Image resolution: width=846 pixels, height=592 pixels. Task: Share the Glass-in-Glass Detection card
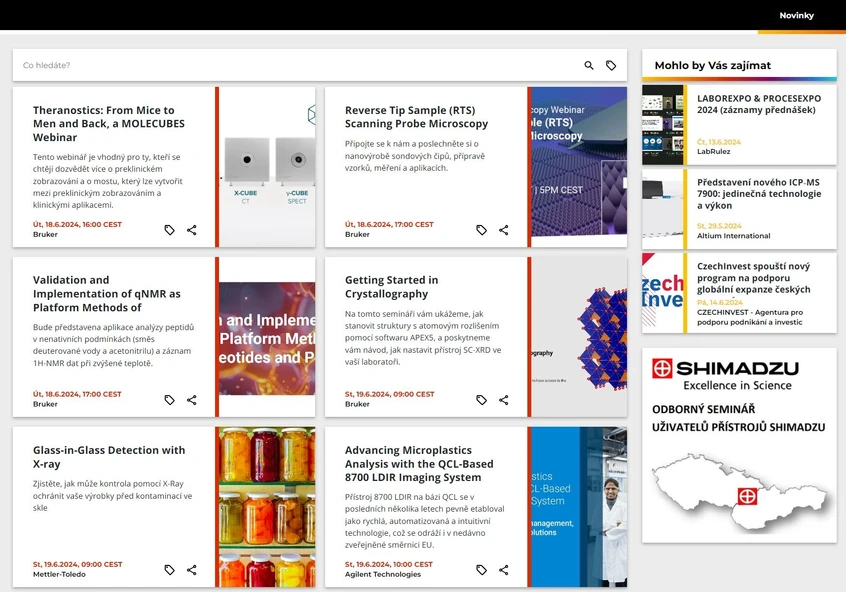(x=192, y=570)
